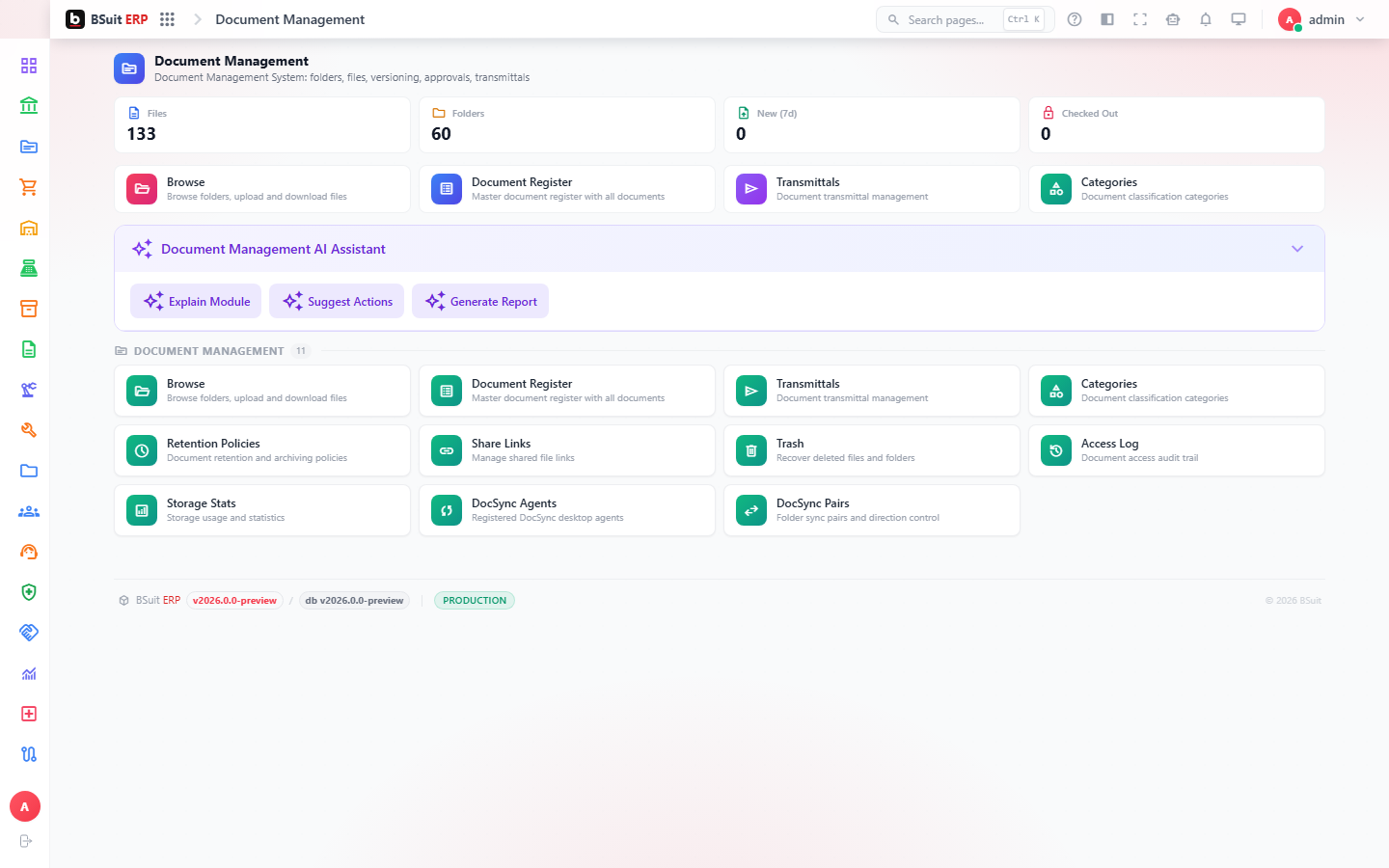Click the Explain Module button
1389x868 pixels.
point(196,301)
